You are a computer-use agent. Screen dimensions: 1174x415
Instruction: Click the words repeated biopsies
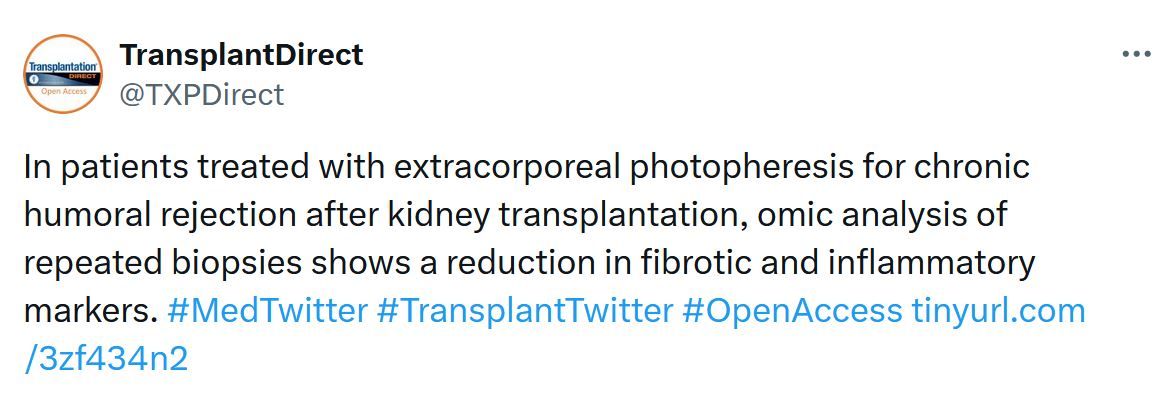click(163, 263)
